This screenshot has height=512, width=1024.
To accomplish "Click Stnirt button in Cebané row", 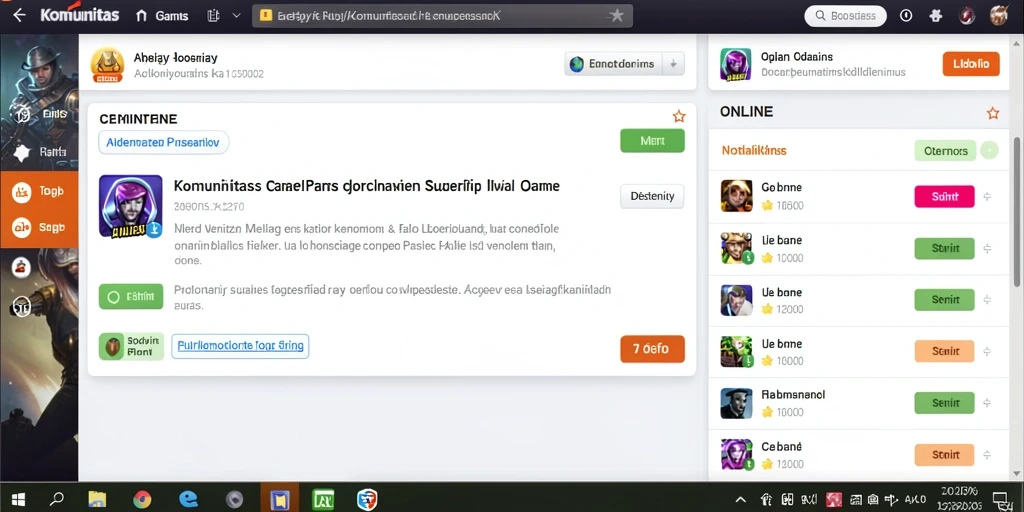I will [944, 455].
